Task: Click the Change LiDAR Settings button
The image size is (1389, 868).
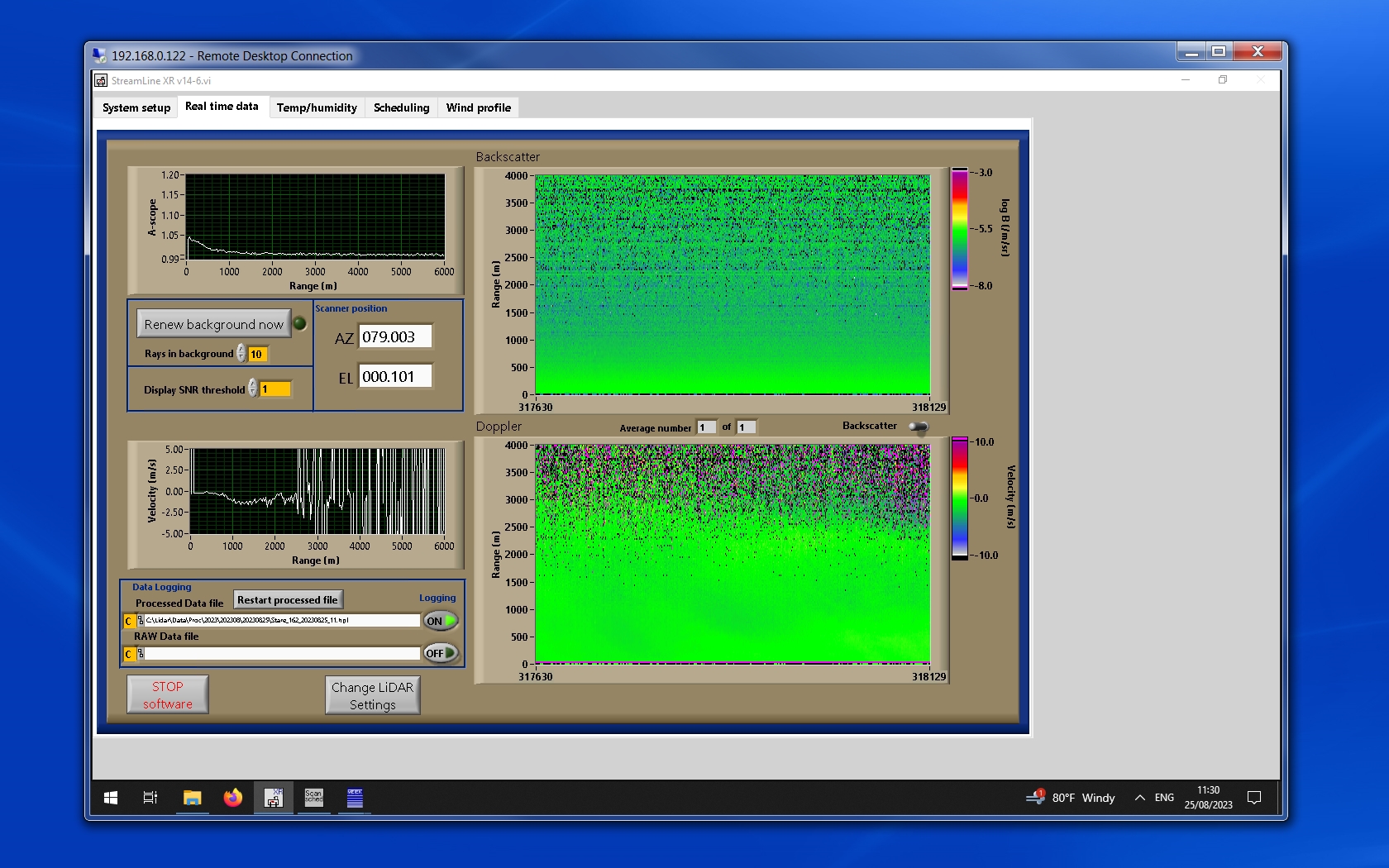Action: click(372, 695)
